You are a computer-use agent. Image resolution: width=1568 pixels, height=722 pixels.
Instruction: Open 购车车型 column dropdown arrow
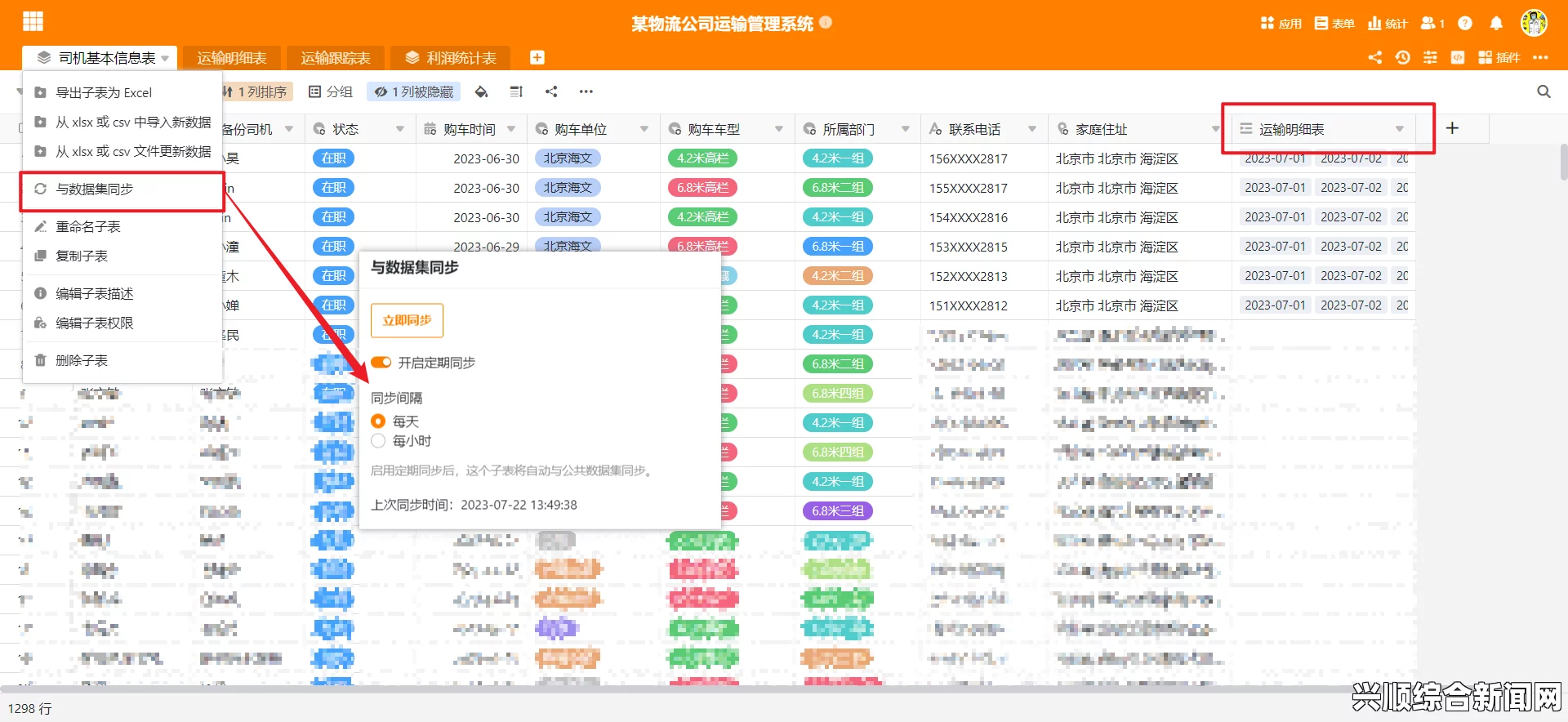click(779, 129)
